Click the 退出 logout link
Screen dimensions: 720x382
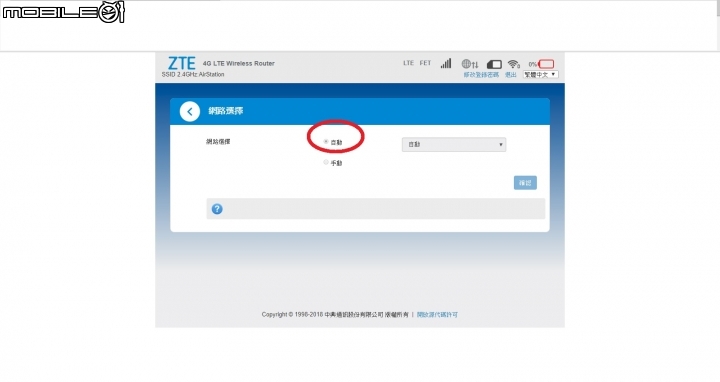pos(511,74)
